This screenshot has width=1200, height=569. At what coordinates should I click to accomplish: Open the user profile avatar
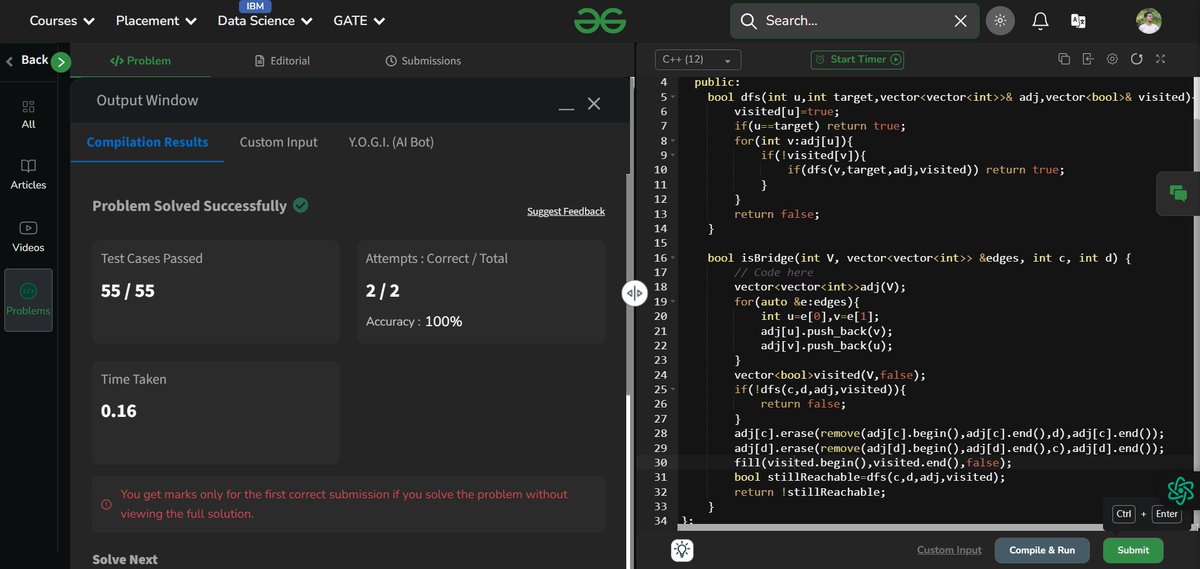[1149, 20]
